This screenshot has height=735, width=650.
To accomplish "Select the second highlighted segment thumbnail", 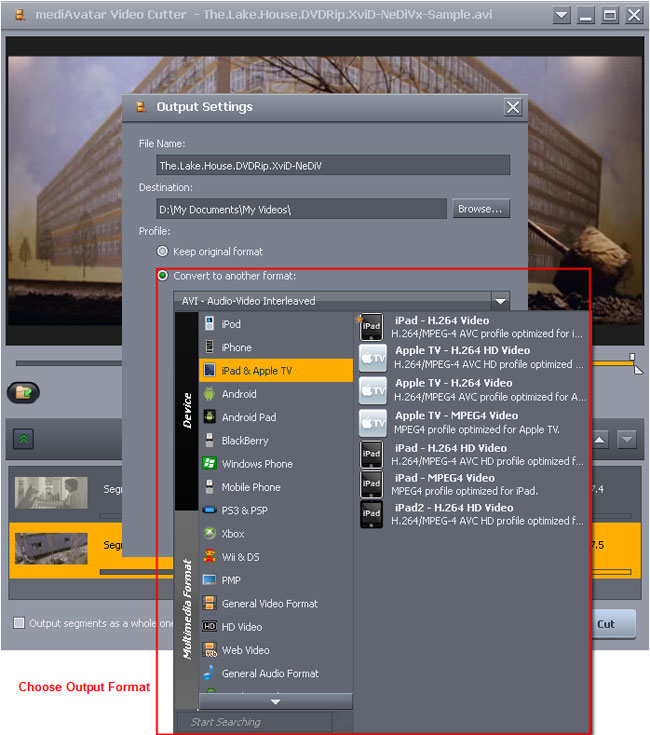I will 51,548.
